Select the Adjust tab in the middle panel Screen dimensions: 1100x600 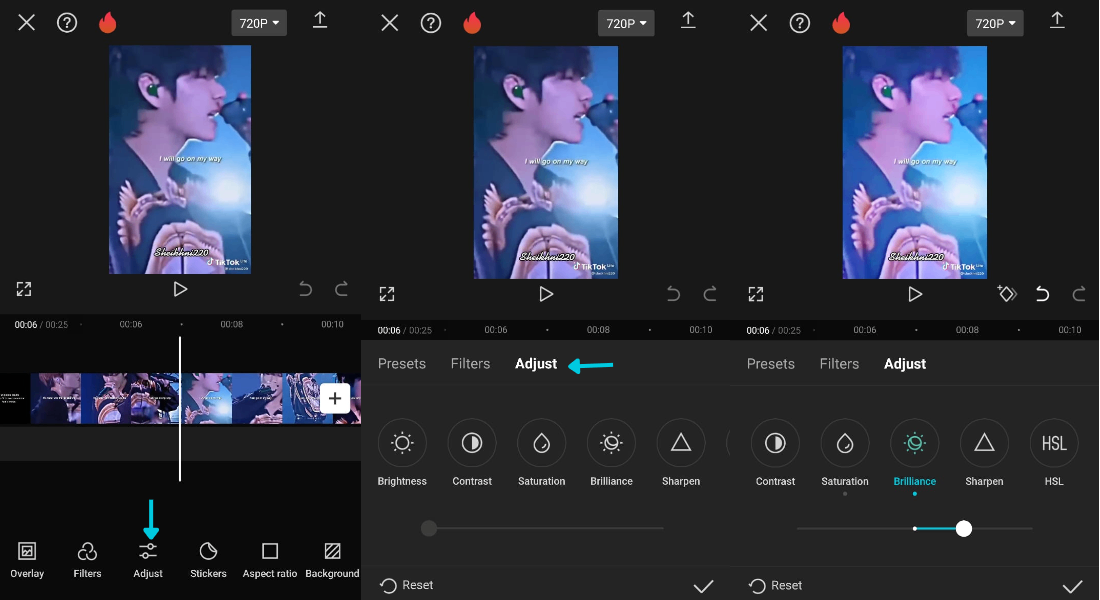[x=536, y=364]
